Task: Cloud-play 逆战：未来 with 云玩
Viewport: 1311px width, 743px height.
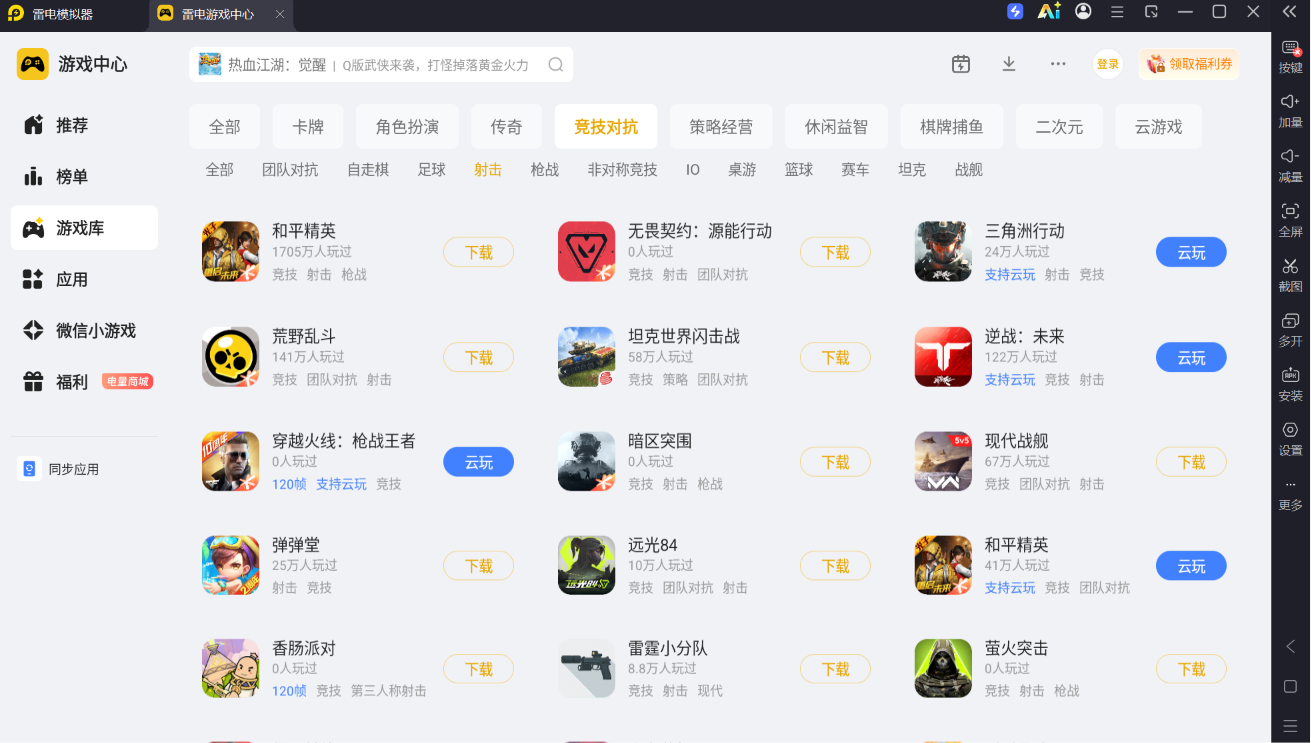Action: tap(1191, 358)
